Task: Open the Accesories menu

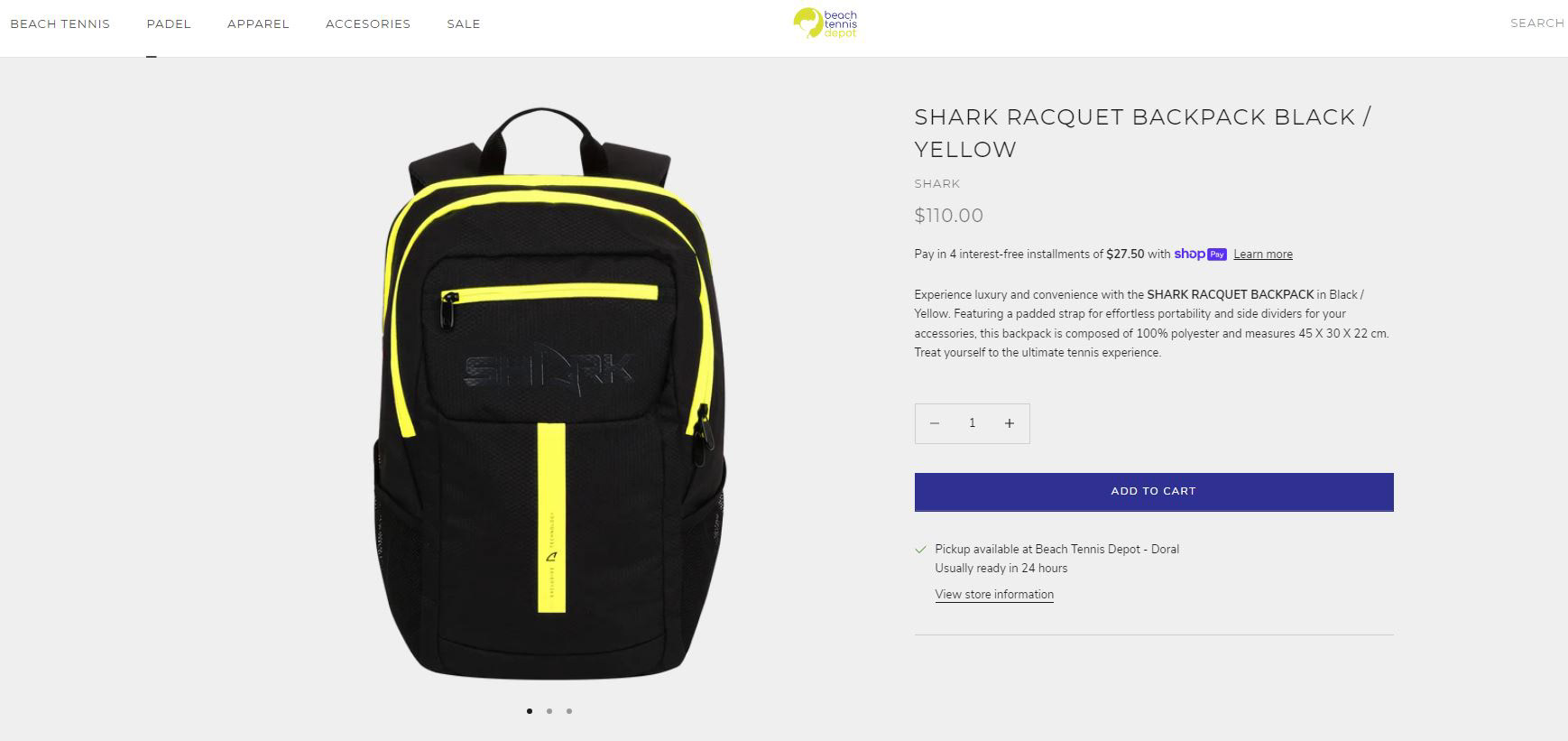Action: (x=368, y=24)
